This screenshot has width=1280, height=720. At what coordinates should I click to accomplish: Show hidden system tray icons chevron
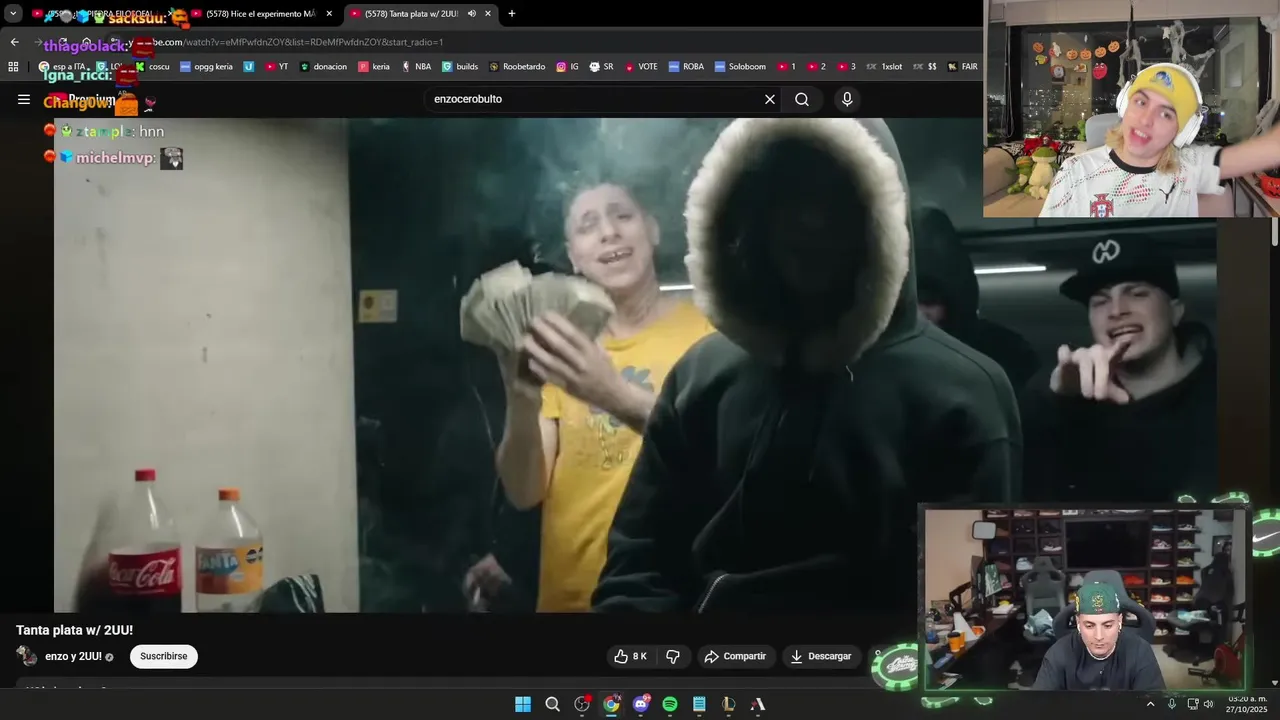[x=1150, y=704]
